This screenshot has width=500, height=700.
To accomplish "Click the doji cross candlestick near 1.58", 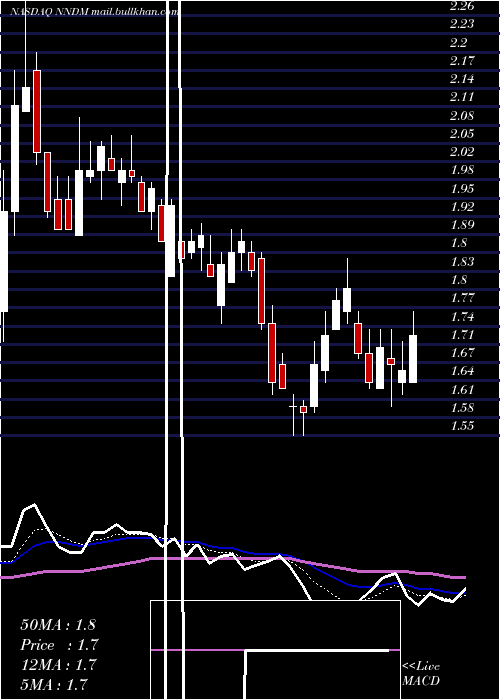I will [293, 415].
